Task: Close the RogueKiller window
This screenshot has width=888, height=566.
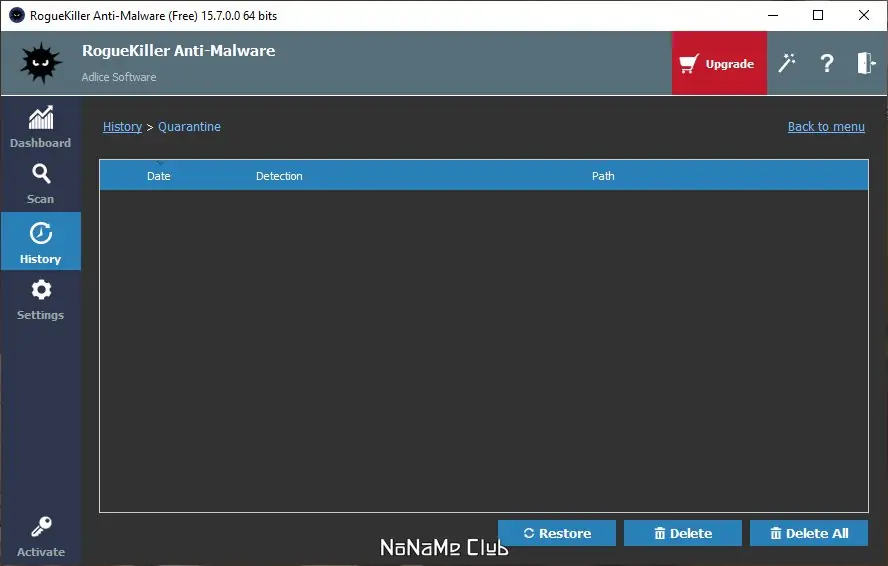Action: pyautogui.click(x=864, y=15)
